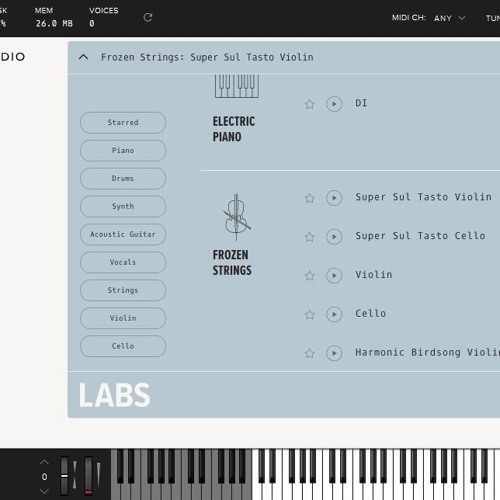Increase keyboard octave with up arrow
The image size is (500, 500).
(x=44, y=462)
